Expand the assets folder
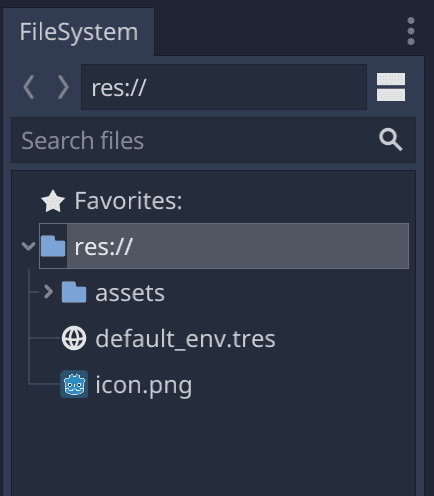 pos(48,292)
